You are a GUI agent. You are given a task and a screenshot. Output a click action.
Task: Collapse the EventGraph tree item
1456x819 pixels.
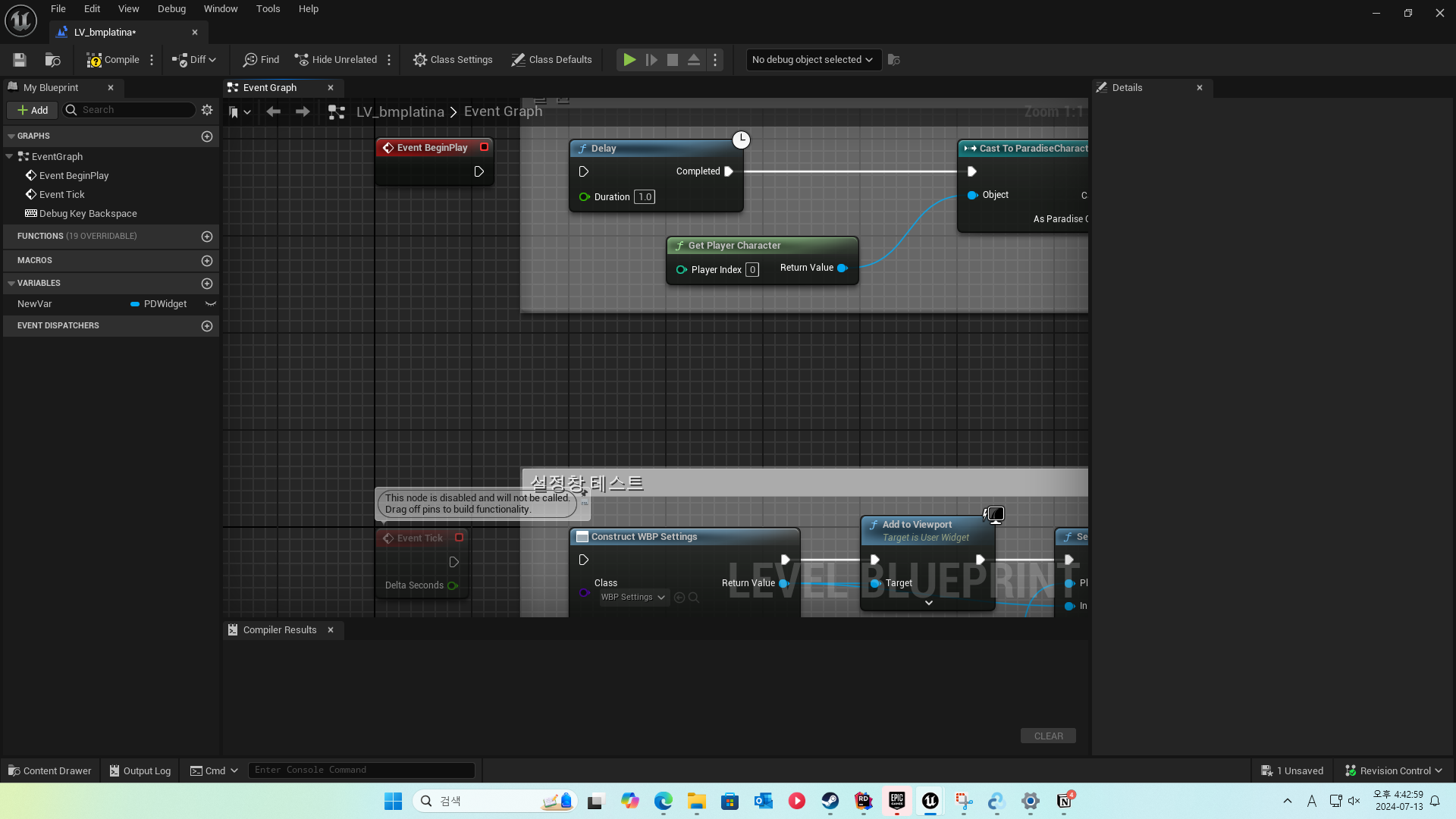click(9, 157)
